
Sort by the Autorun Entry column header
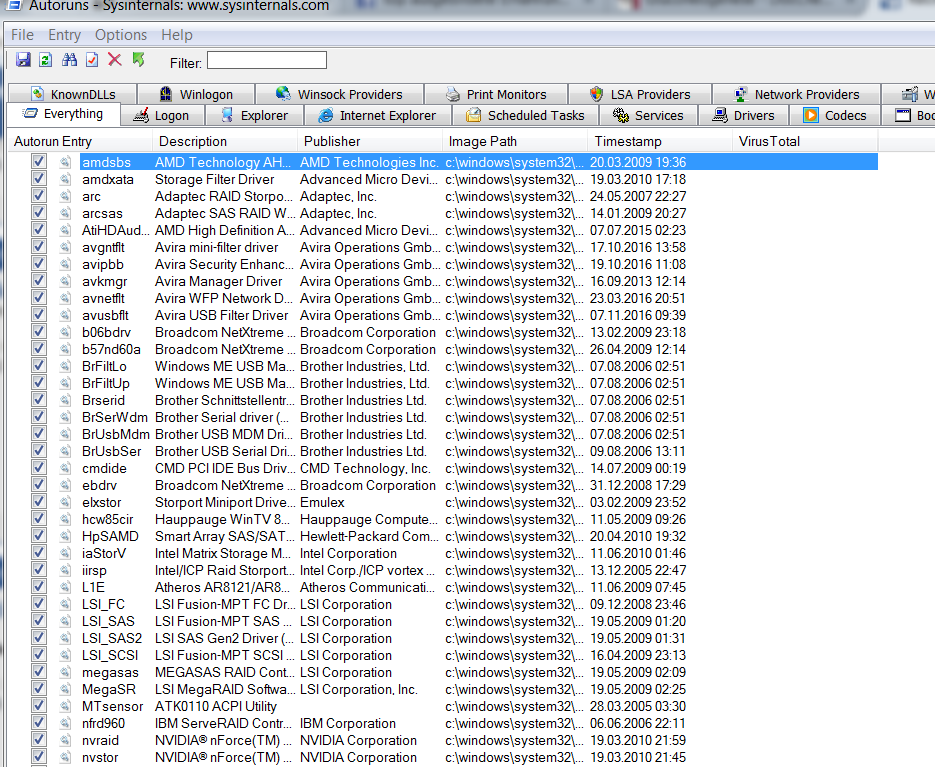(81, 141)
